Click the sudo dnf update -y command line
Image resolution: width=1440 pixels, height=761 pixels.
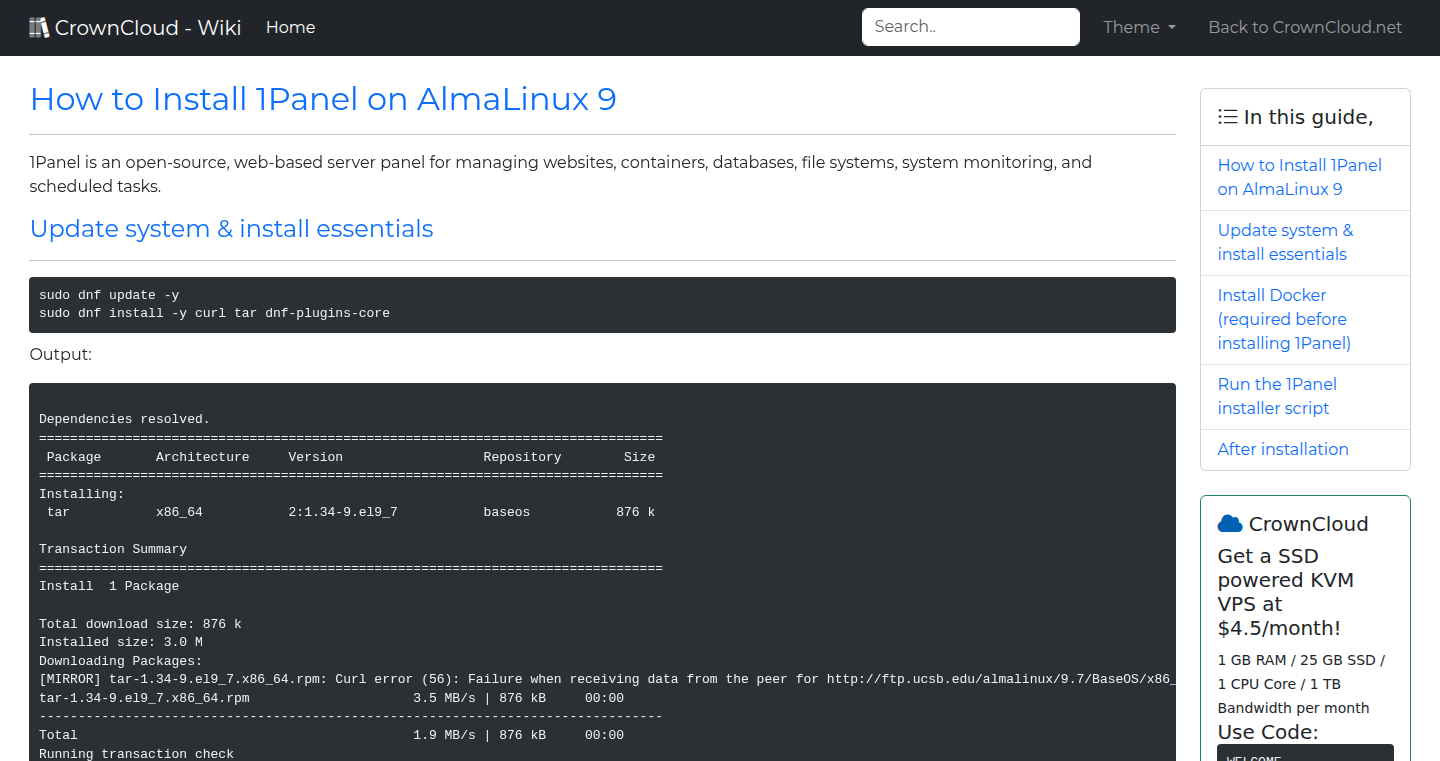109,295
